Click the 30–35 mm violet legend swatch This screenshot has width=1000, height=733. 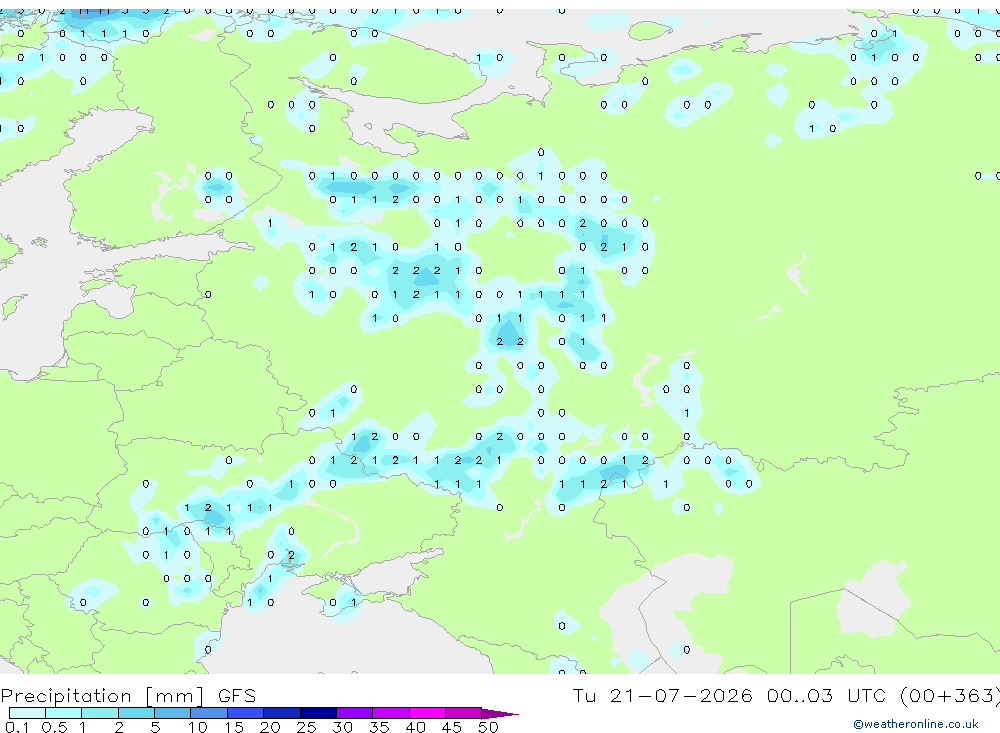[354, 713]
